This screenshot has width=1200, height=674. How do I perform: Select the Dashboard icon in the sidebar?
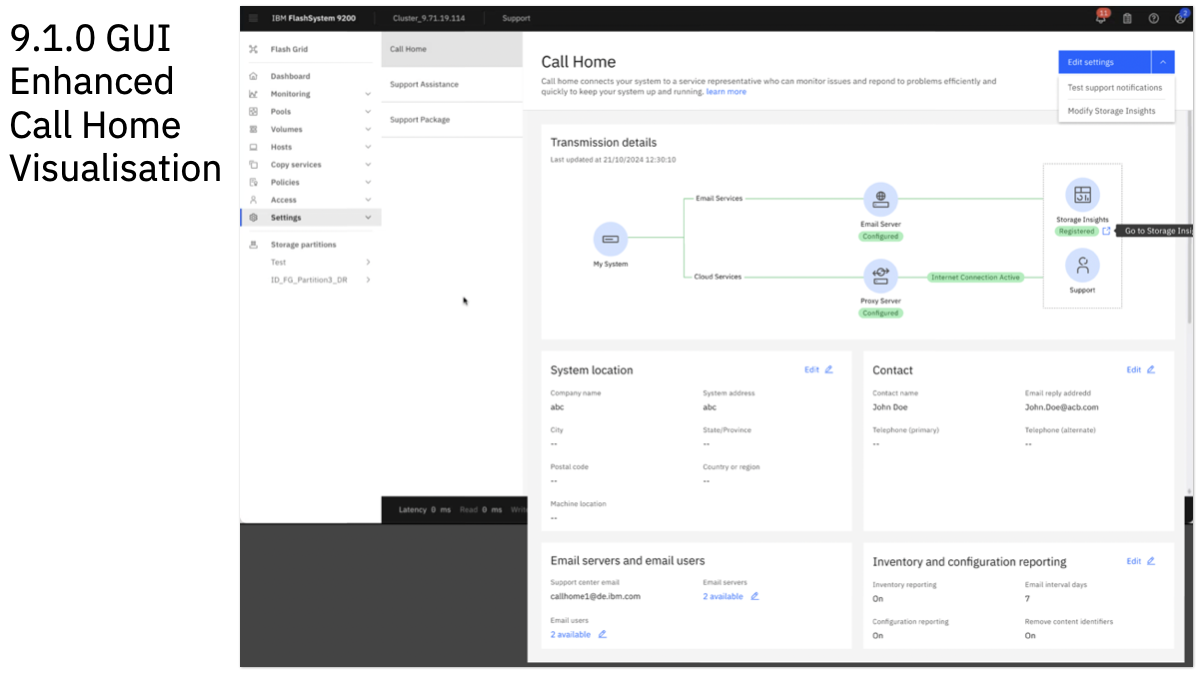coord(256,76)
